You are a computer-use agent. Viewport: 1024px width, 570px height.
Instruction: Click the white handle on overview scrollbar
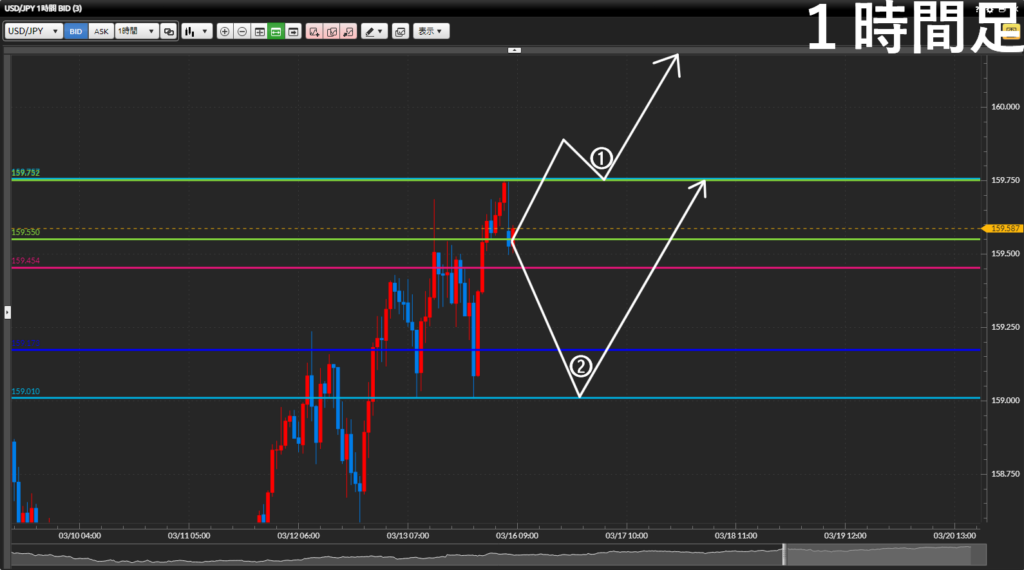click(784, 554)
